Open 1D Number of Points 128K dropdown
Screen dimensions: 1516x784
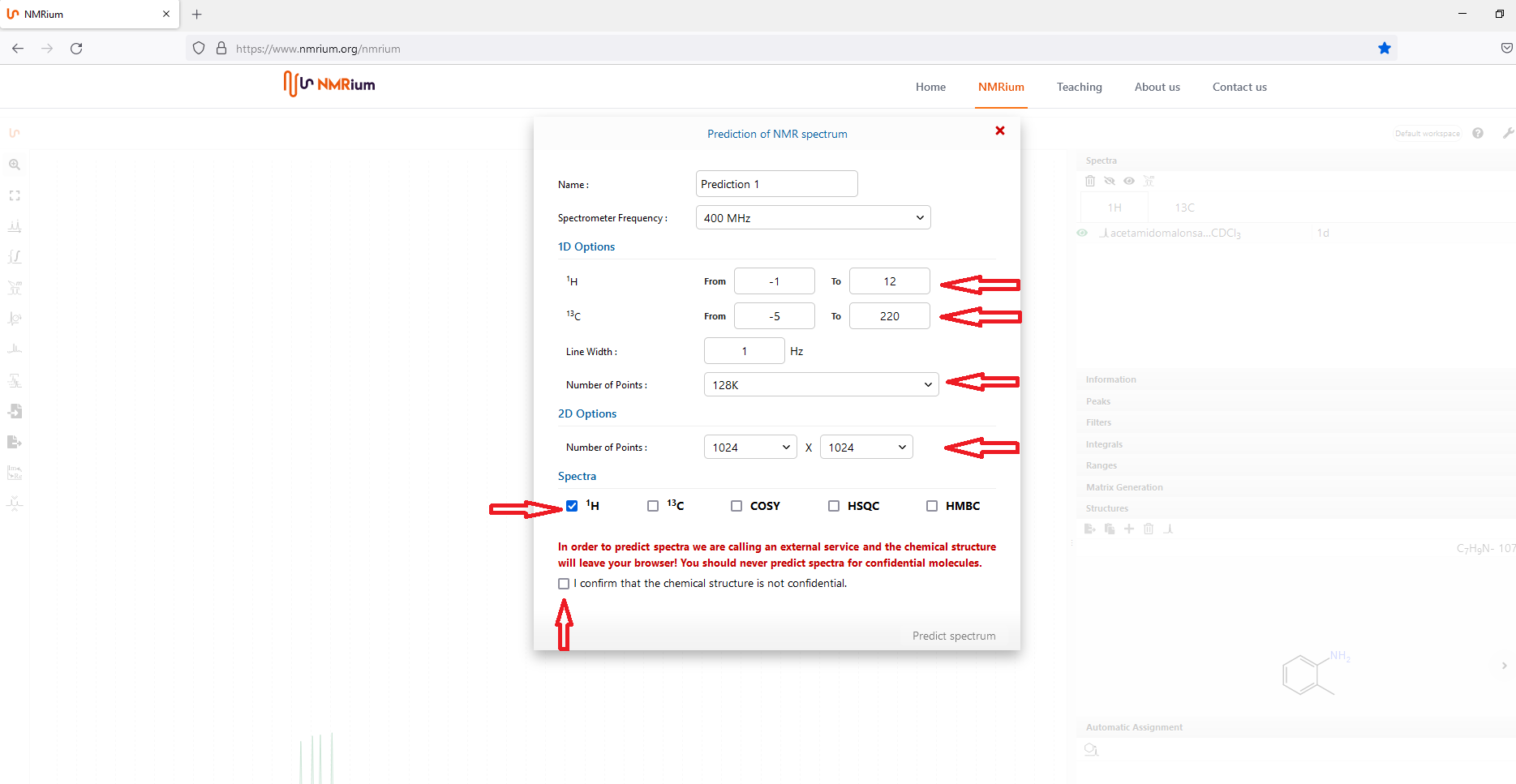(x=821, y=384)
